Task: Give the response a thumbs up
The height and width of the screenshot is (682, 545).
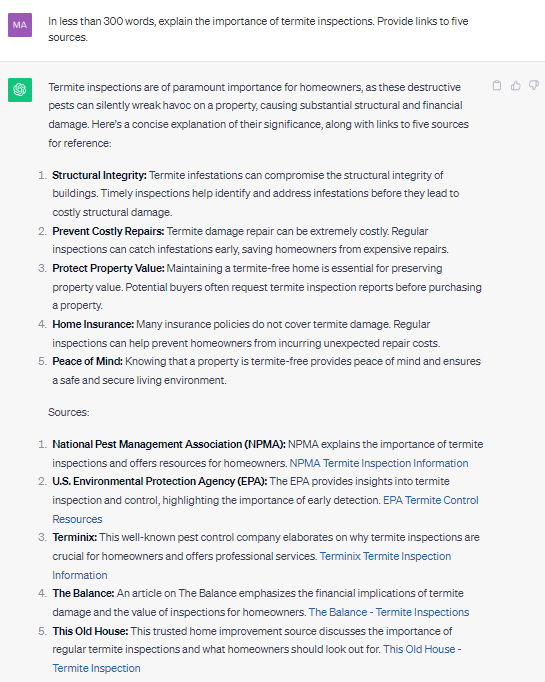Action: [x=515, y=85]
